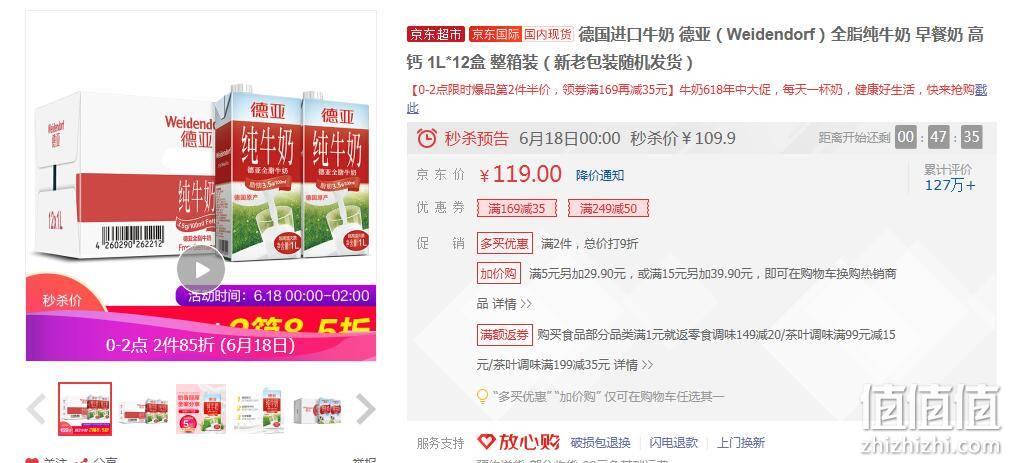1010x463 pixels.
Task: Open the 降价通知 price alert link
Action: click(600, 175)
